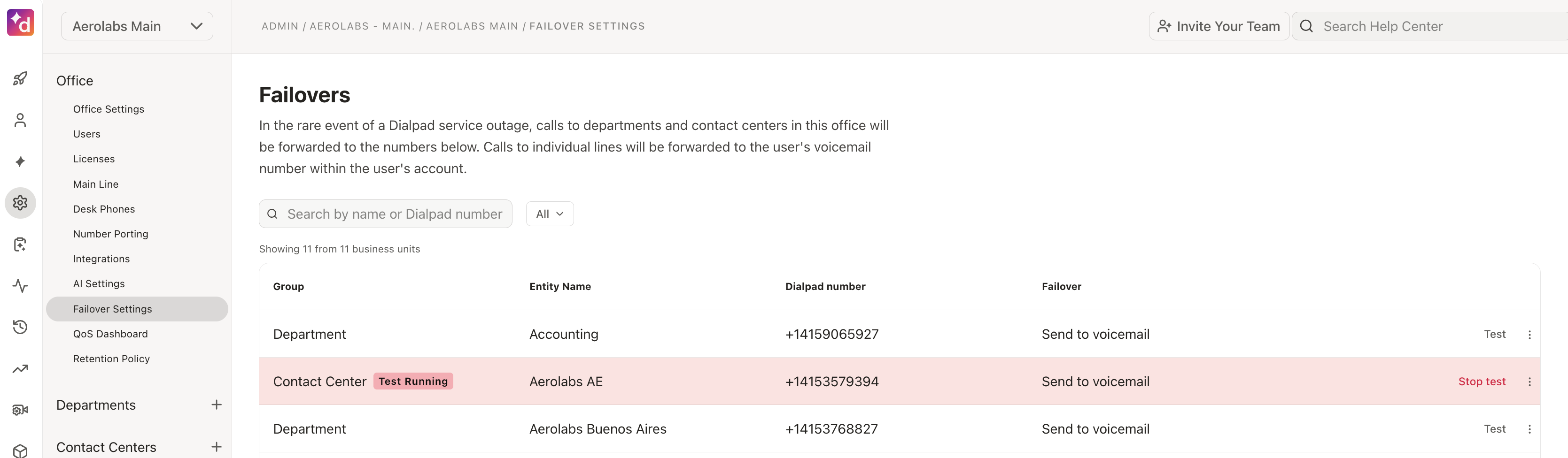1568x458 pixels.
Task: Open the Aerolabs Main office dropdown
Action: [137, 26]
